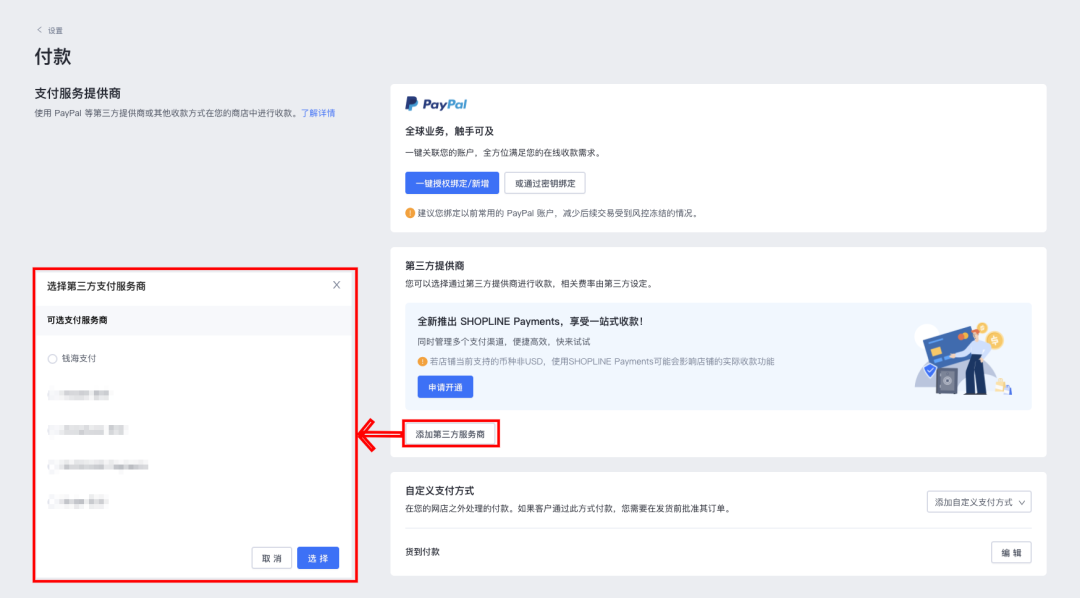Click the 或通过密钥绑定 button
This screenshot has width=1080, height=598.
(x=543, y=183)
